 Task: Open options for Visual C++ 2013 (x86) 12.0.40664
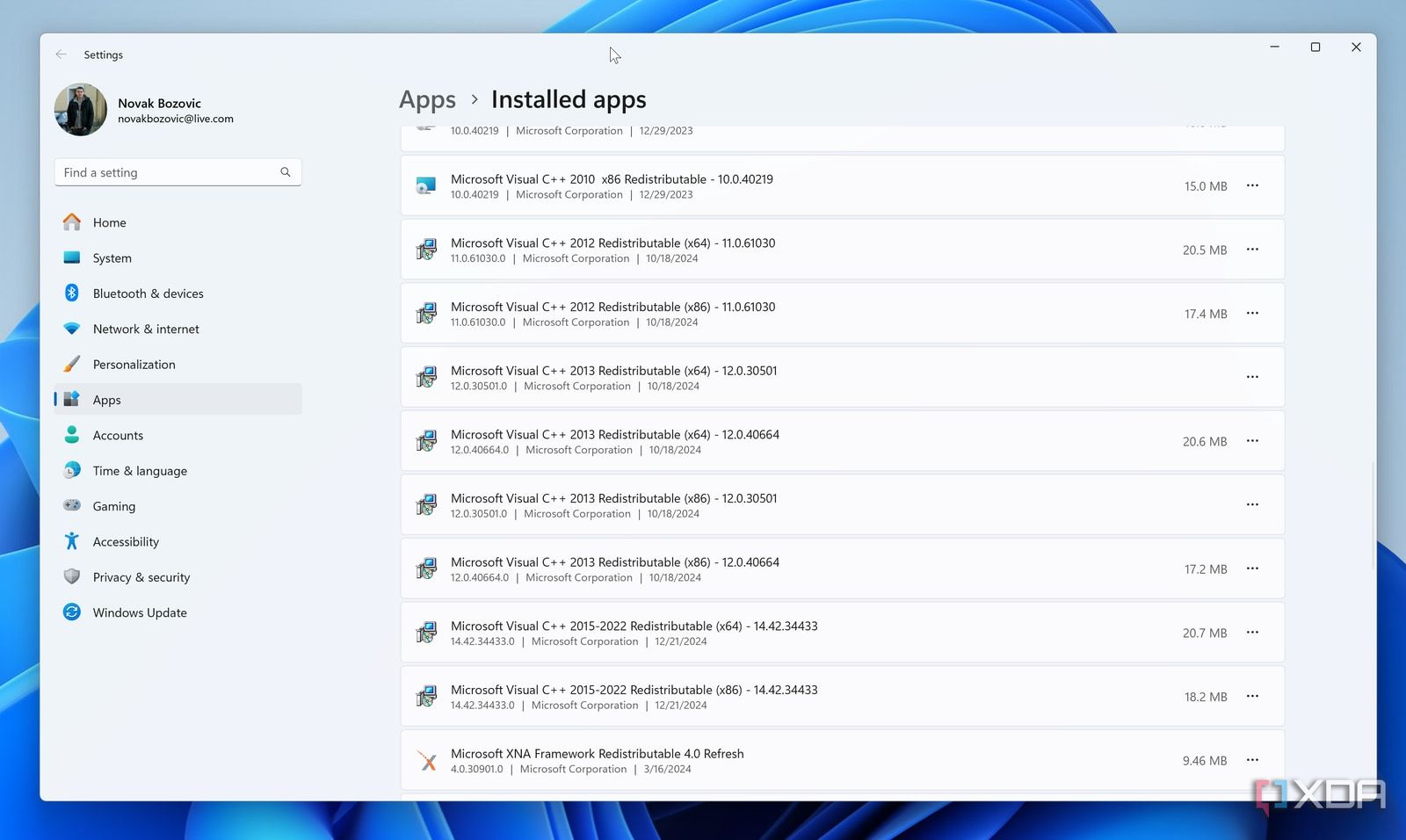pos(1252,568)
